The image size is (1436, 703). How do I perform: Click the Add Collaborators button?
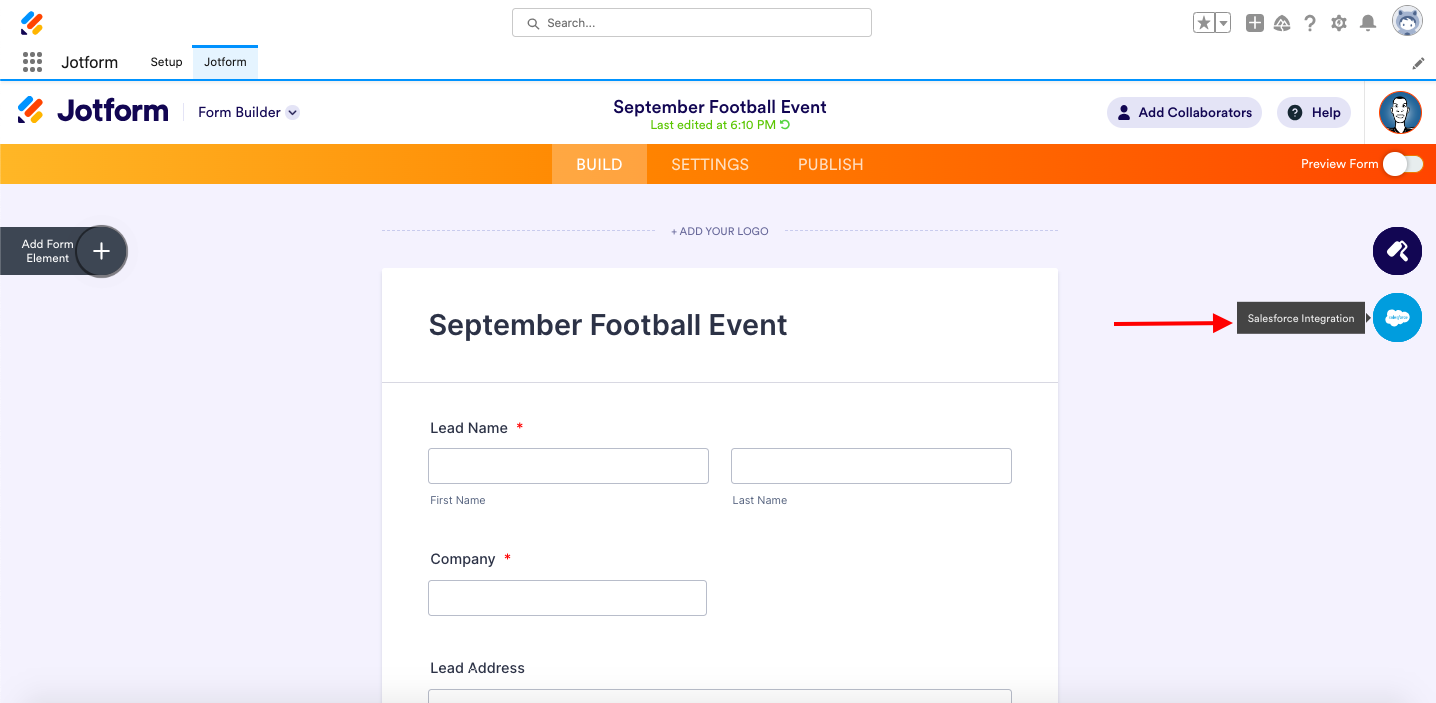pos(1184,112)
